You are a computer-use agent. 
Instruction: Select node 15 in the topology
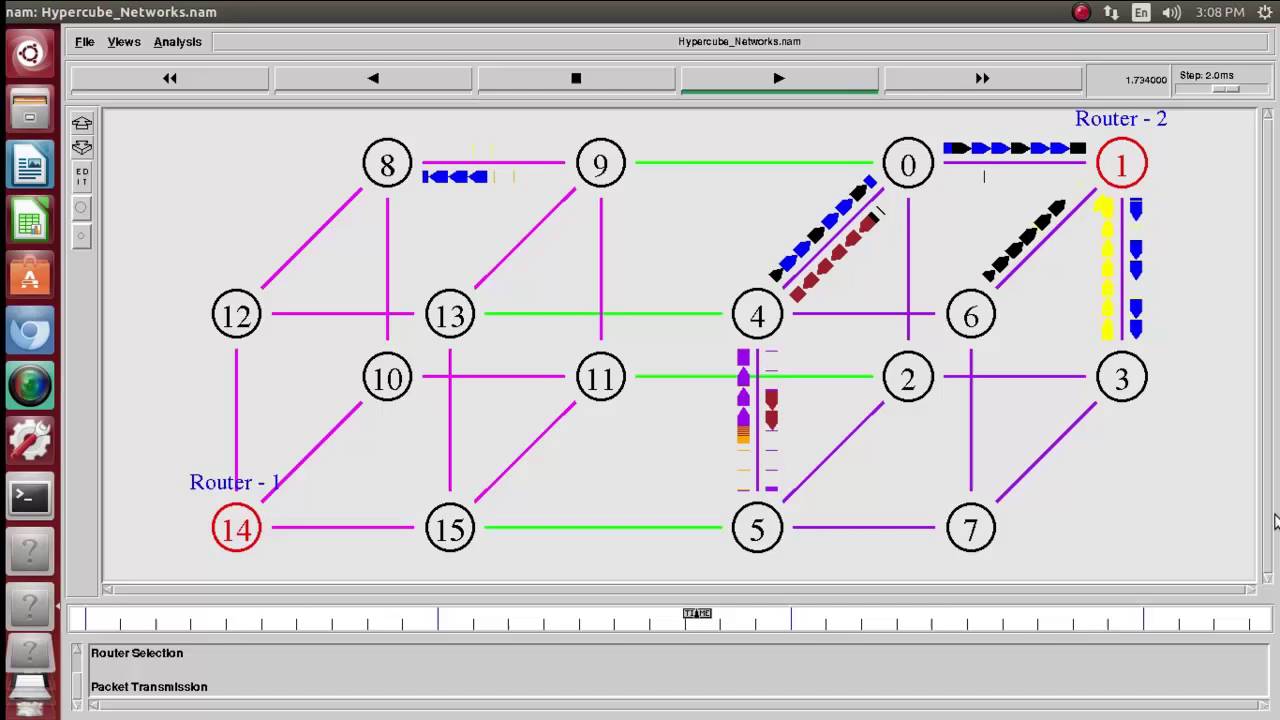pos(450,529)
